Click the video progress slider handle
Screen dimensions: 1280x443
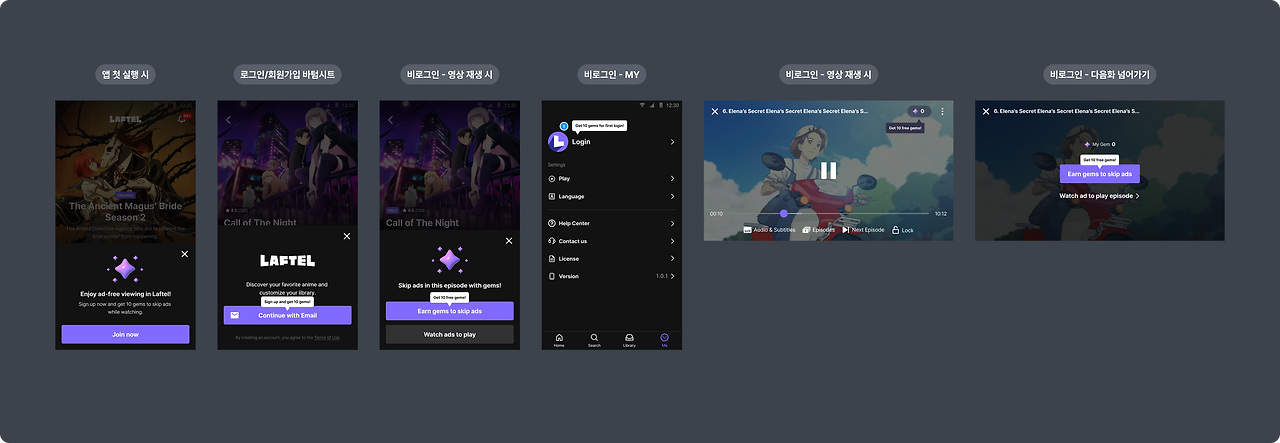(x=783, y=213)
